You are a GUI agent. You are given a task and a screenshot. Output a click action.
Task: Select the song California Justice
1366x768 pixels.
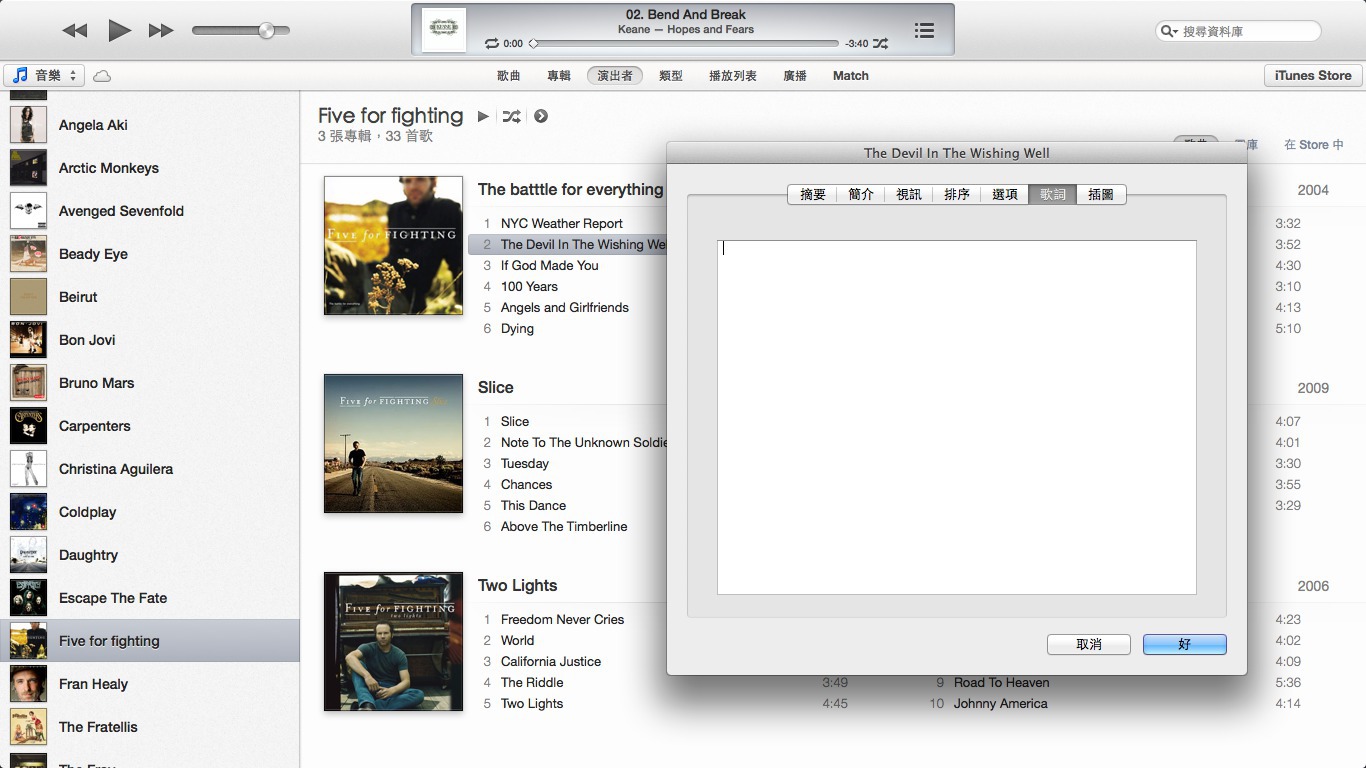551,662
